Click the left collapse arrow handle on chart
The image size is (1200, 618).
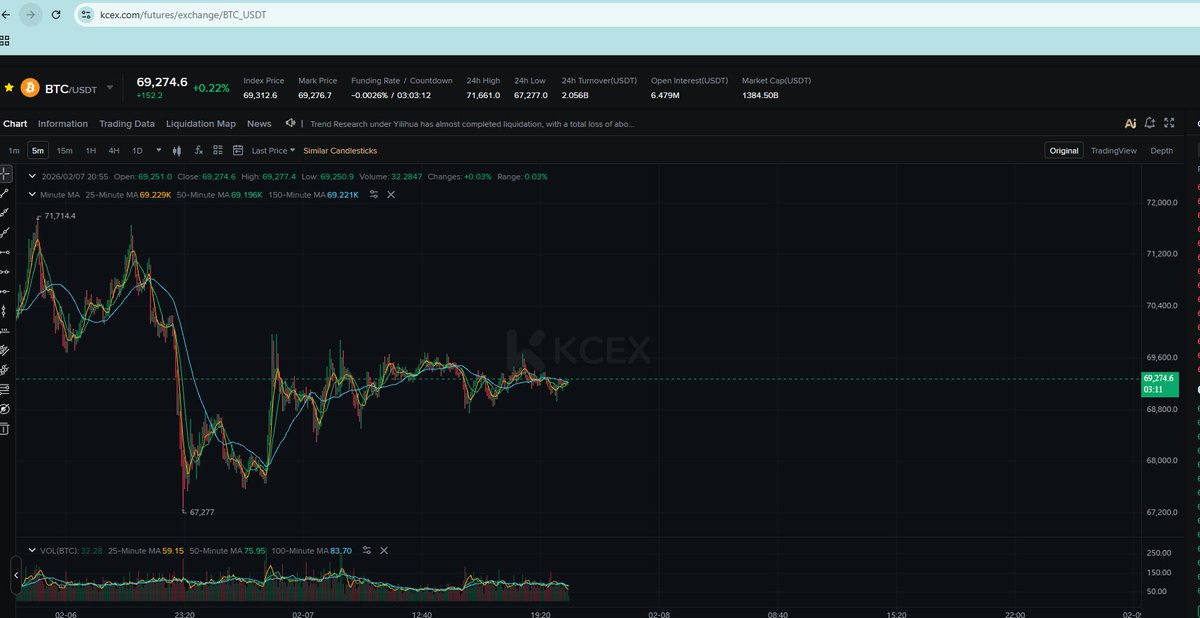[x=16, y=575]
